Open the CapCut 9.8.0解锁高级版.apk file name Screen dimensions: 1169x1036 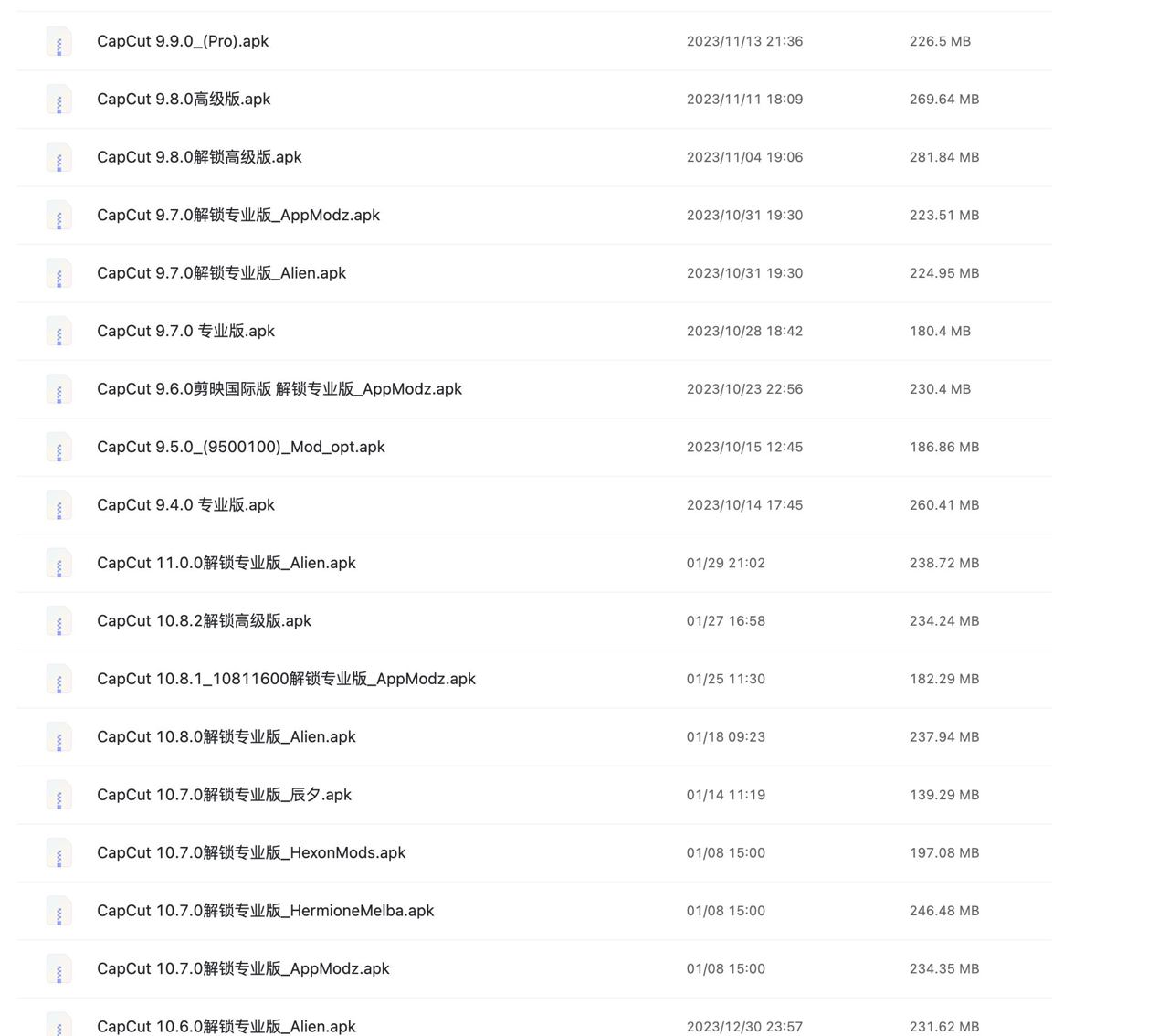[x=199, y=157]
